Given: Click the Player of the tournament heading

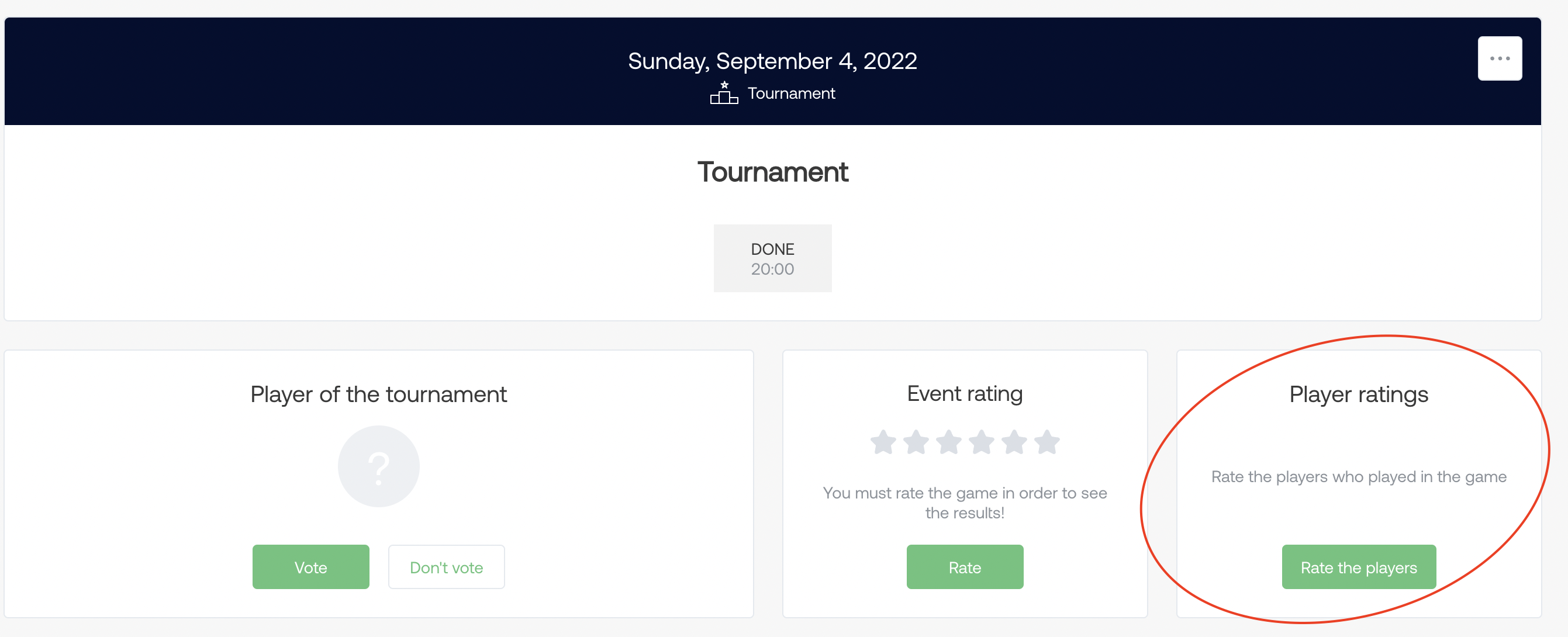Looking at the screenshot, I should (x=379, y=394).
